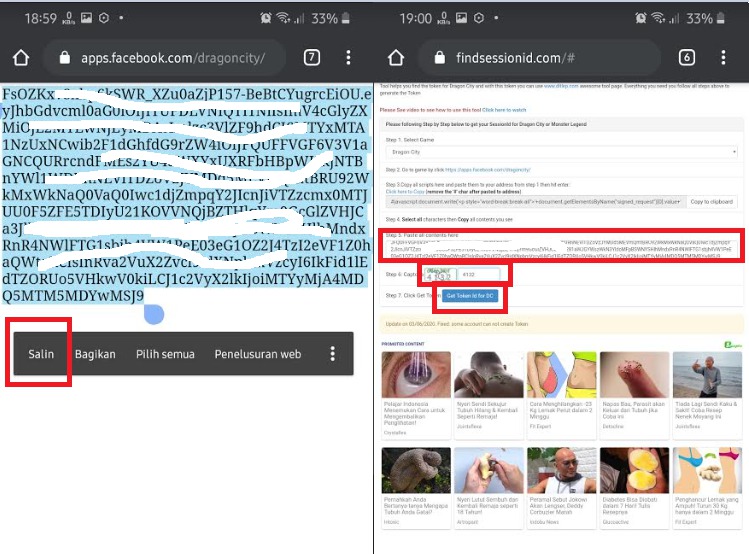Image resolution: width=749 pixels, height=554 pixels.
Task: Open the Peramal Sebut Jokowi ad thumbnail
Action: pos(561,470)
